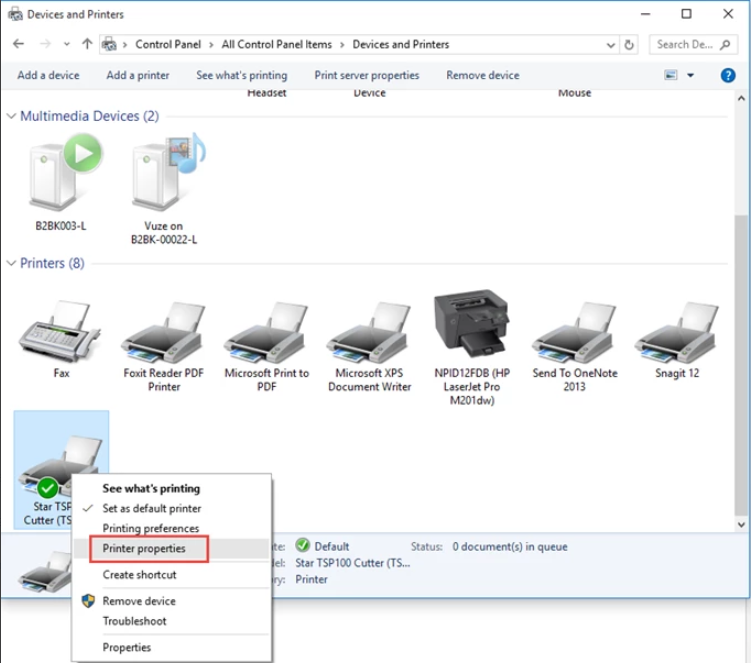The width and height of the screenshot is (751, 663).
Task: Click Remove device in the toolbar
Action: click(x=482, y=75)
